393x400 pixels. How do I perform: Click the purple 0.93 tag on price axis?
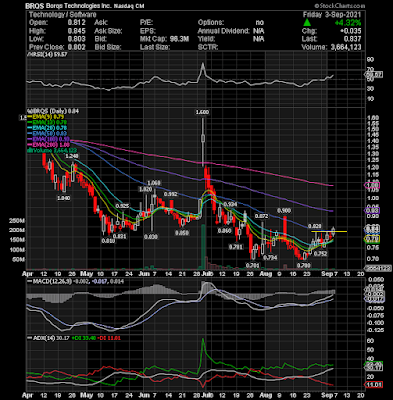click(373, 211)
